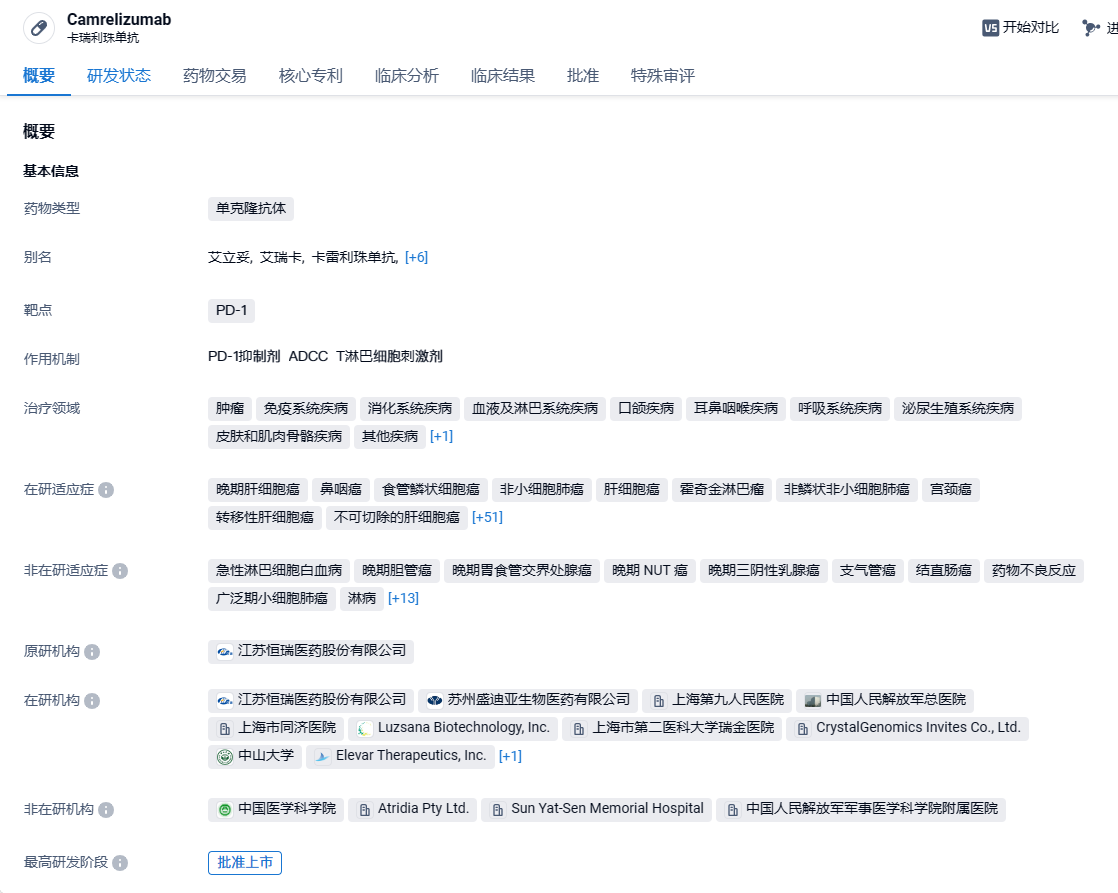
Task: Click the 中山大学 emblem icon
Action: tap(225, 756)
